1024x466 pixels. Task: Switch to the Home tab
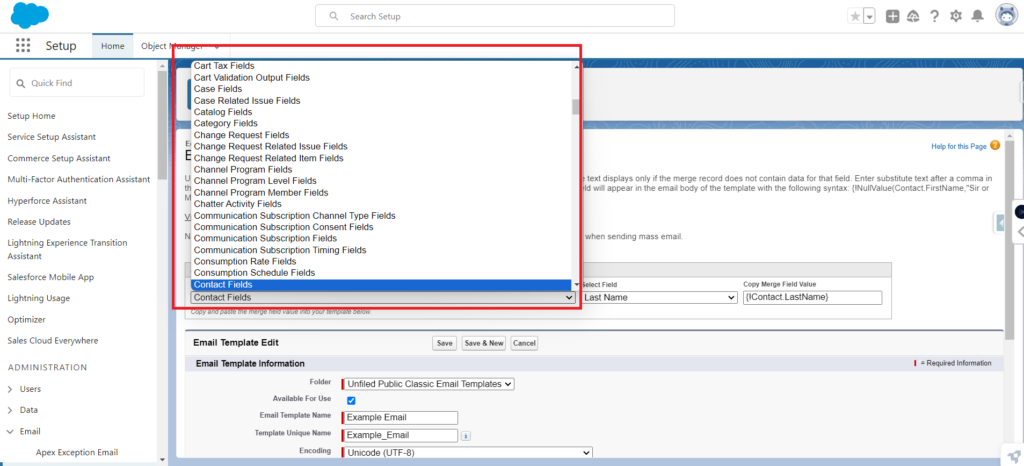pyautogui.click(x=112, y=46)
